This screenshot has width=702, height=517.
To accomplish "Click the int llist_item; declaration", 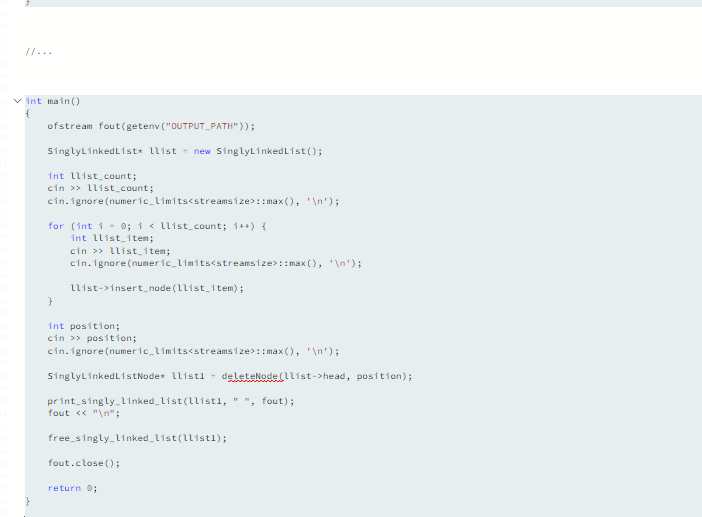I will coord(111,238).
